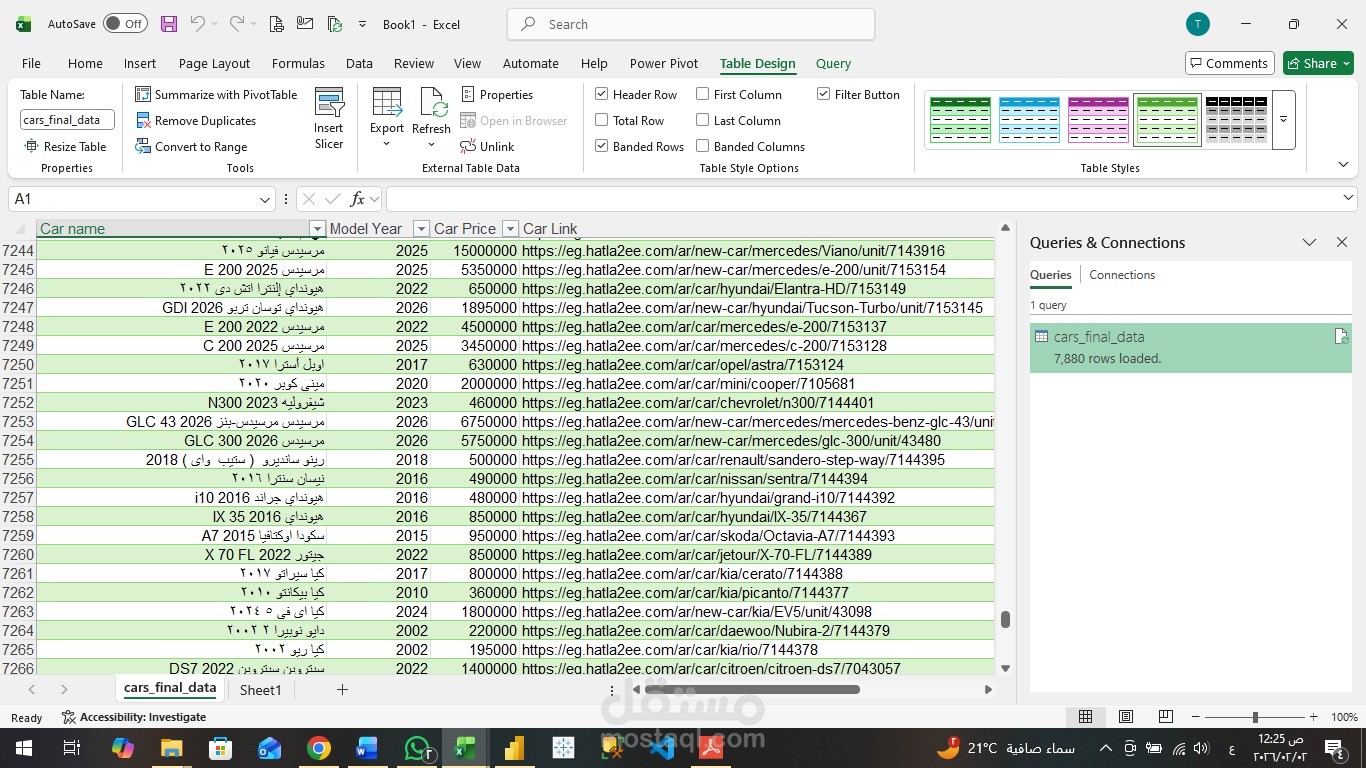Expand the formula bar
This screenshot has height=768, width=1366.
1348,198
